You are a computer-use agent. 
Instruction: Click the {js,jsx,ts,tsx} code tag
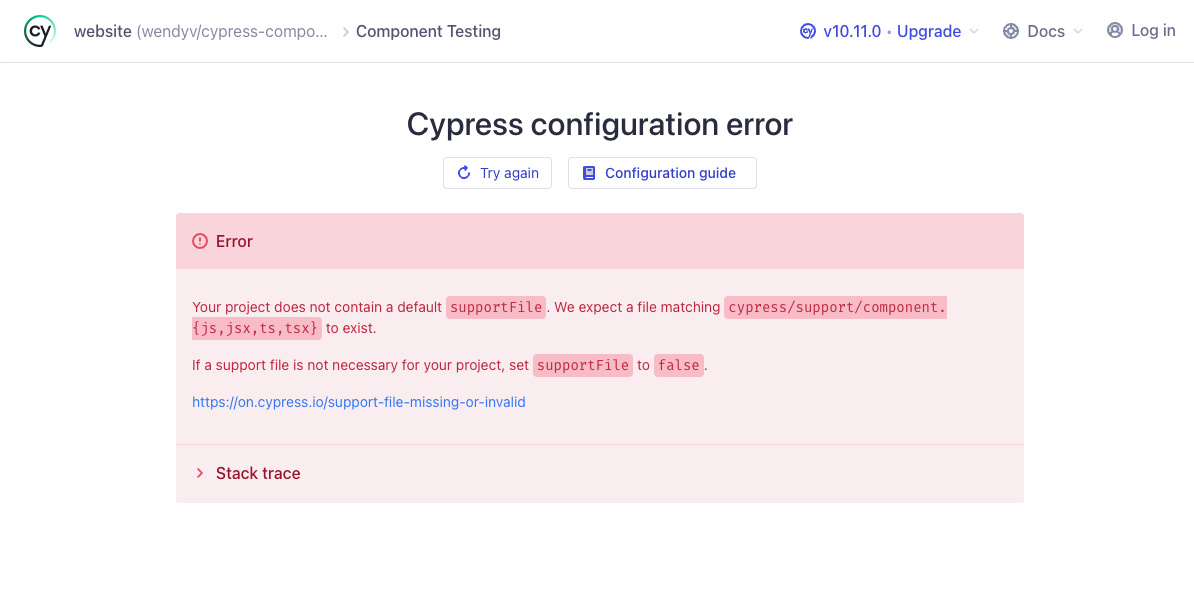click(x=257, y=329)
